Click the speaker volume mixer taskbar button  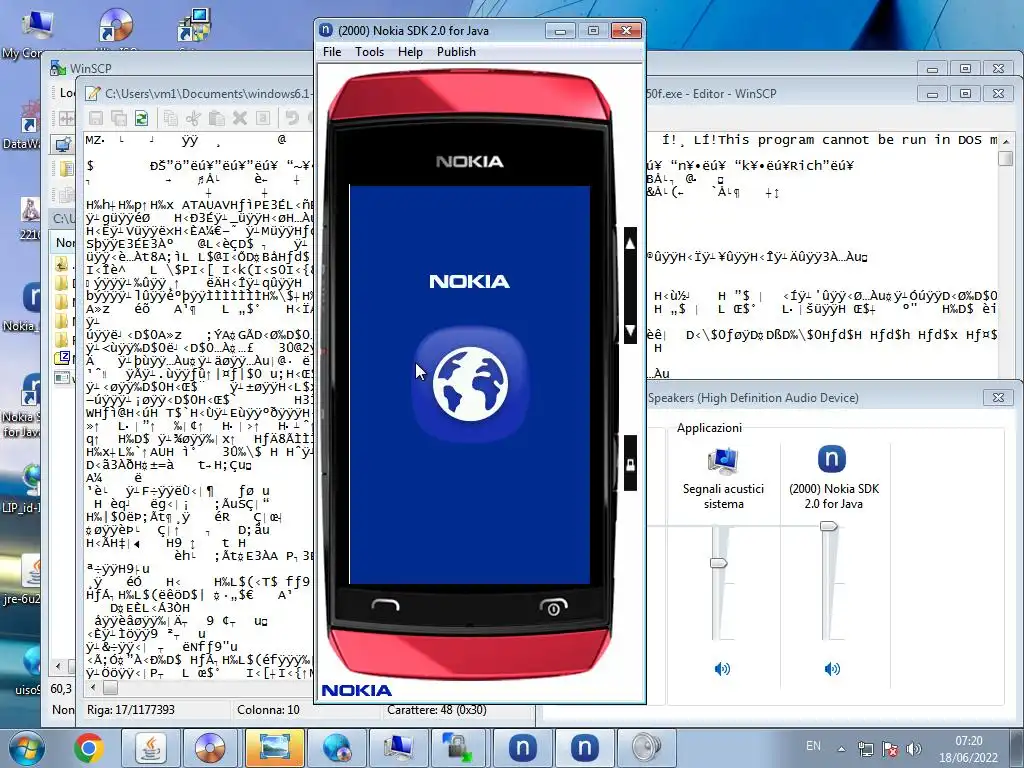647,748
